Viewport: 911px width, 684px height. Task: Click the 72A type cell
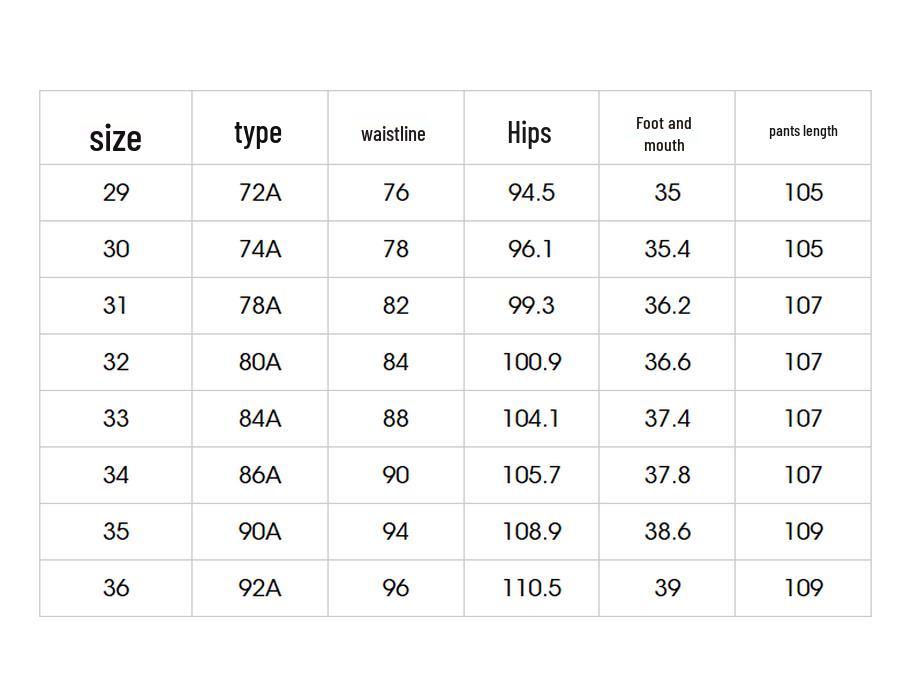(x=260, y=192)
